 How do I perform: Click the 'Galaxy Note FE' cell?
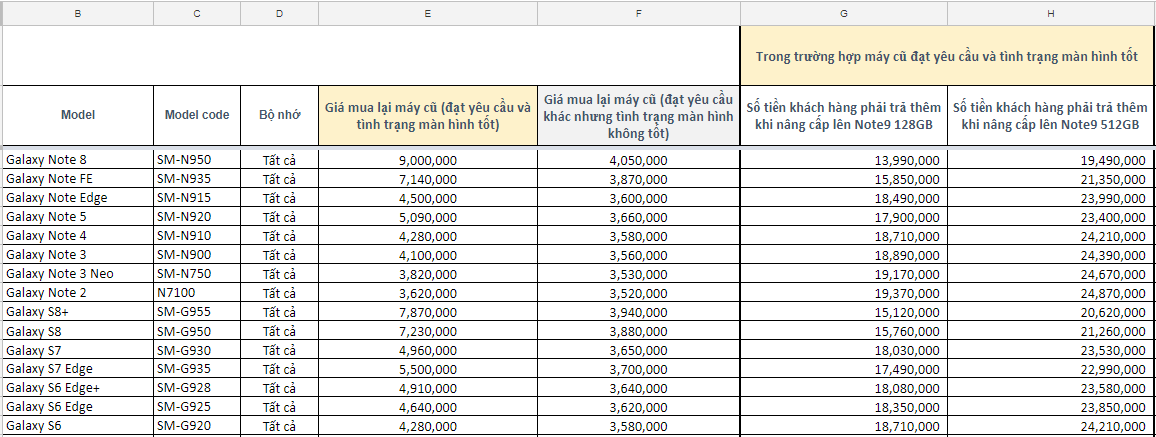[x=78, y=178]
